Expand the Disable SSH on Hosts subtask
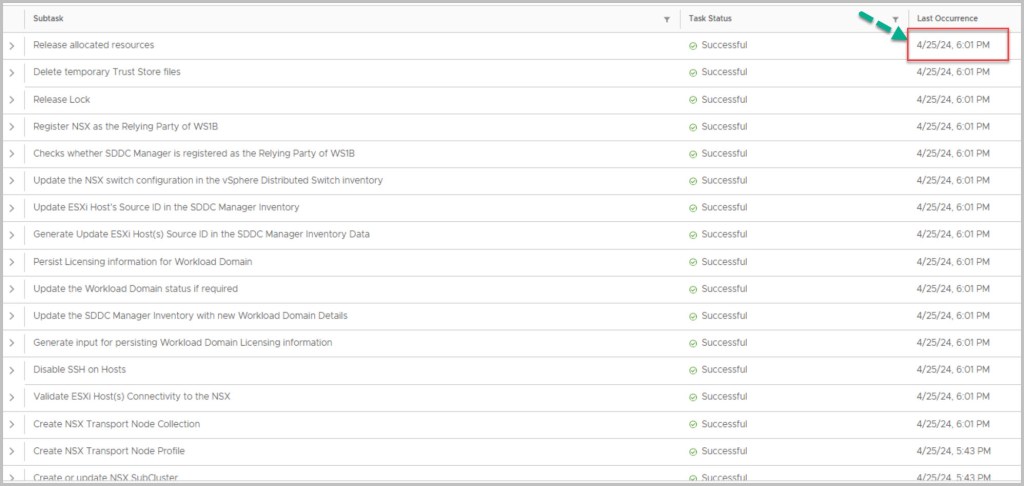 pos(12,370)
